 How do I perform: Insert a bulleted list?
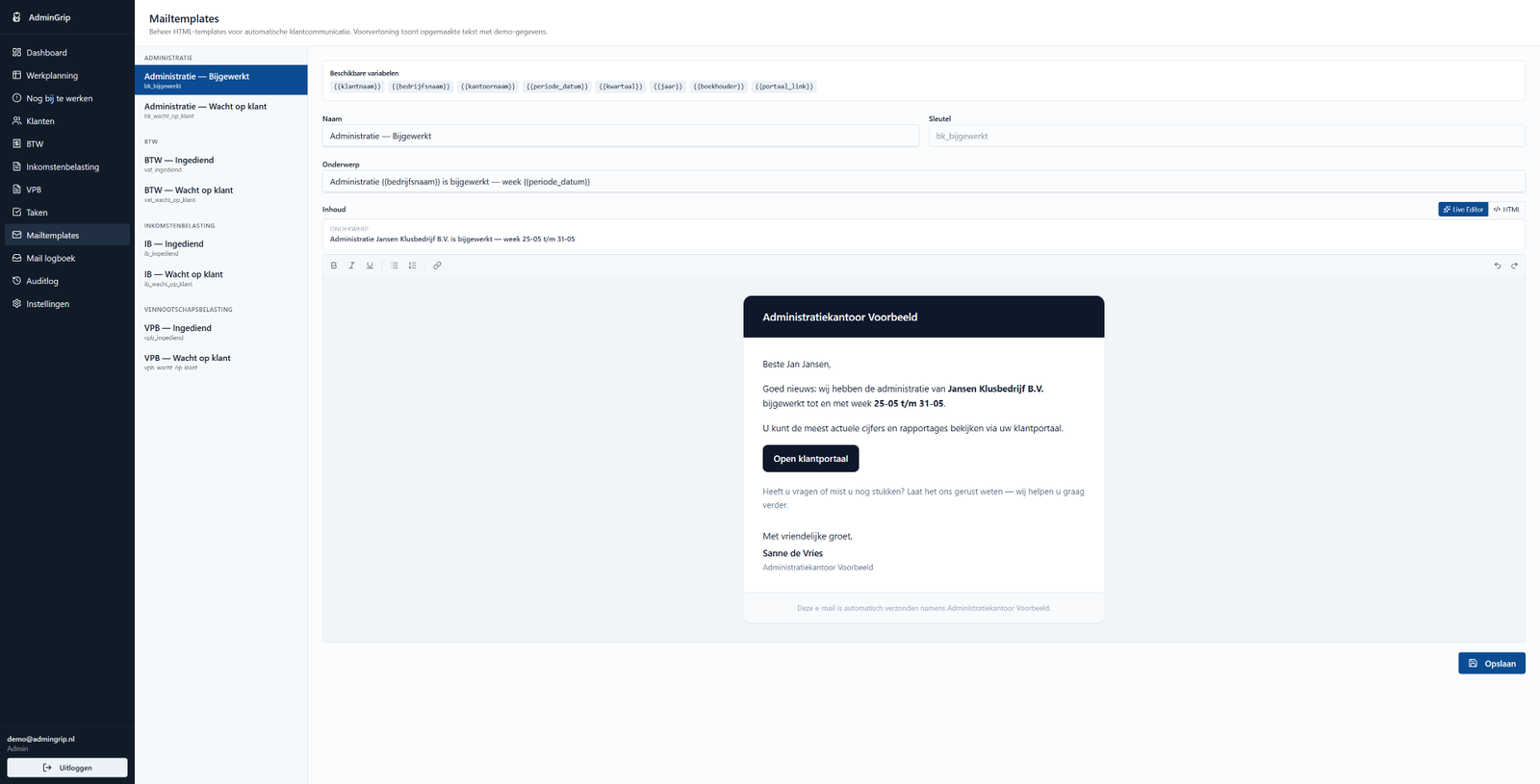[x=395, y=266]
